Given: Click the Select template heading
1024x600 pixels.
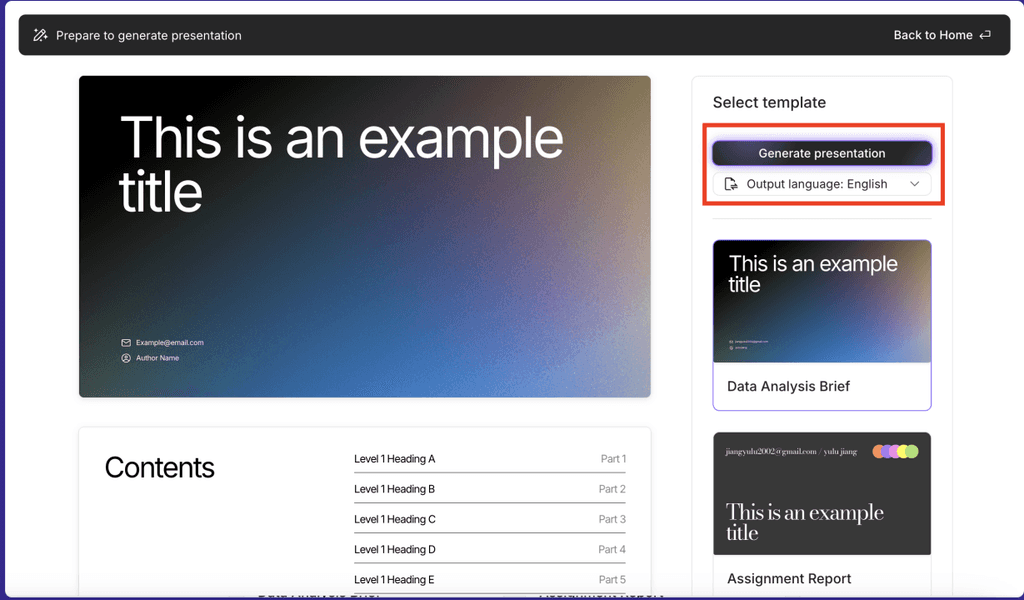Looking at the screenshot, I should point(769,102).
